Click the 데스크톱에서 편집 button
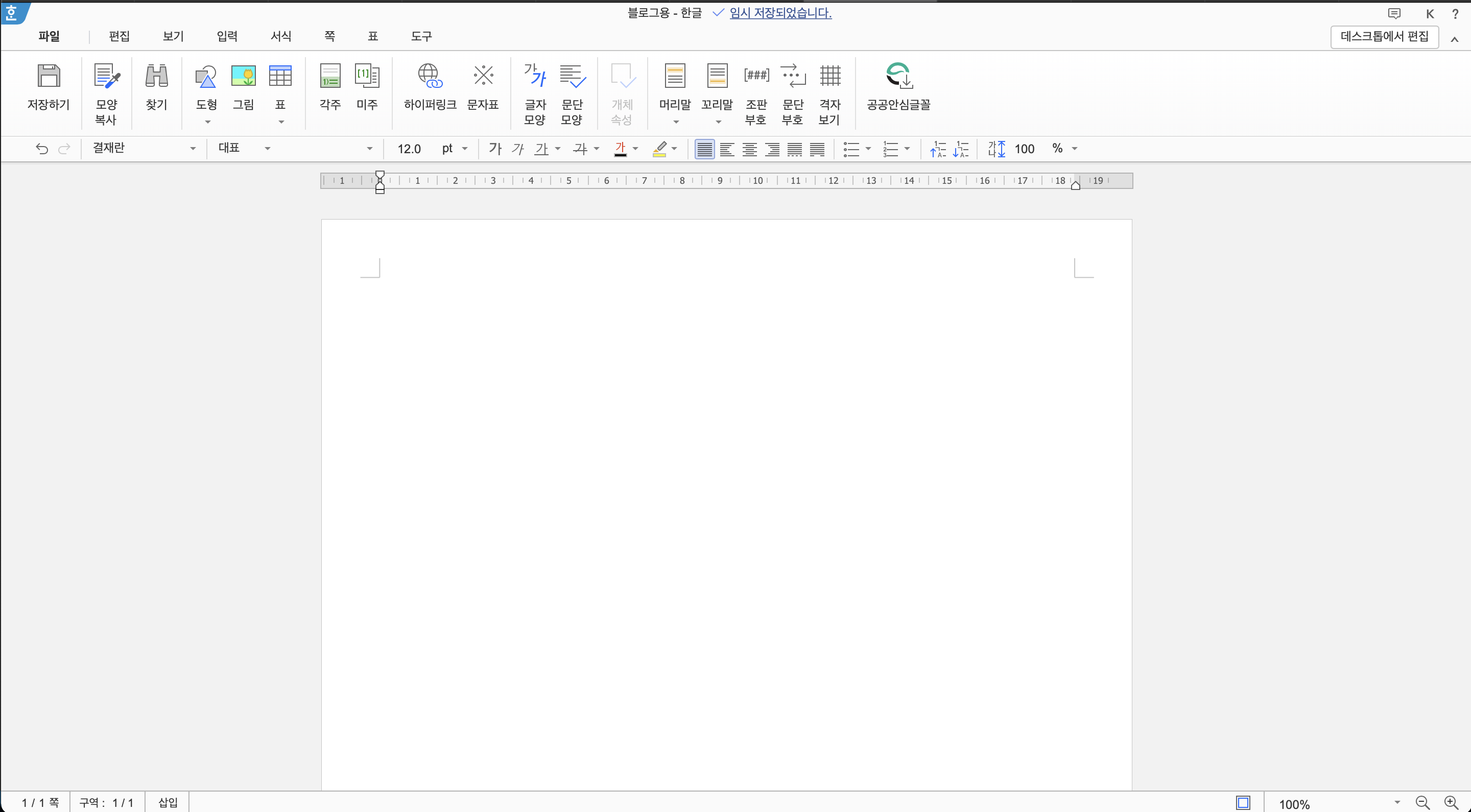1471x812 pixels. pos(1384,37)
